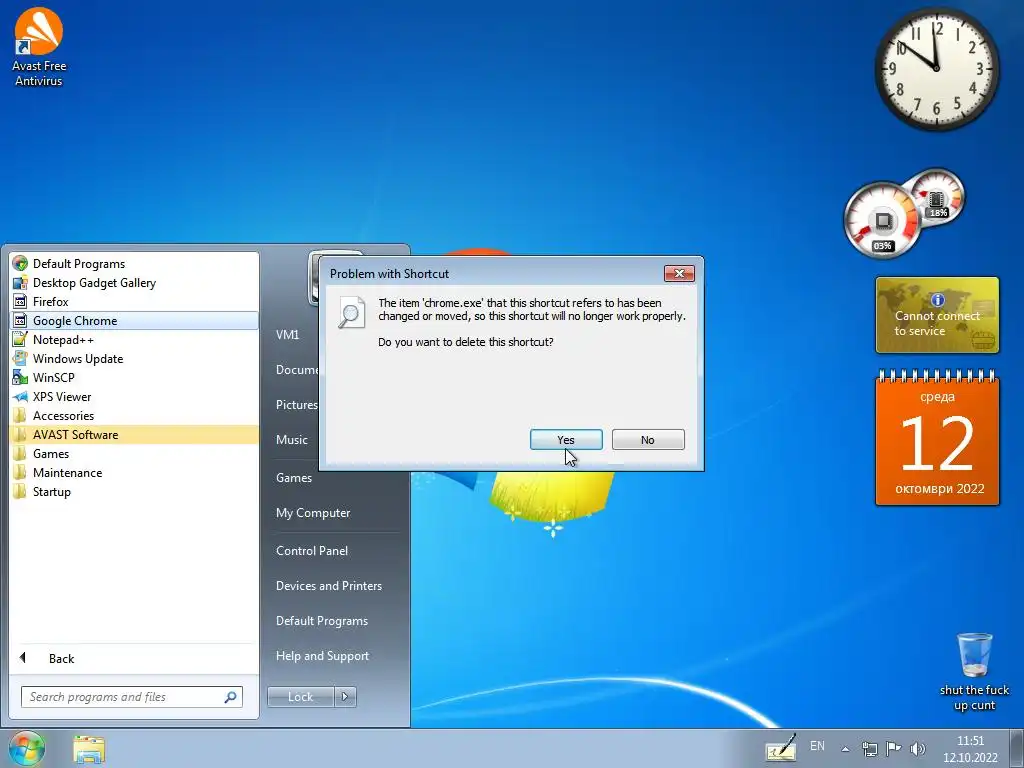The height and width of the screenshot is (768, 1024).
Task: Open Windows Explorer from the taskbar
Action: [x=89, y=749]
